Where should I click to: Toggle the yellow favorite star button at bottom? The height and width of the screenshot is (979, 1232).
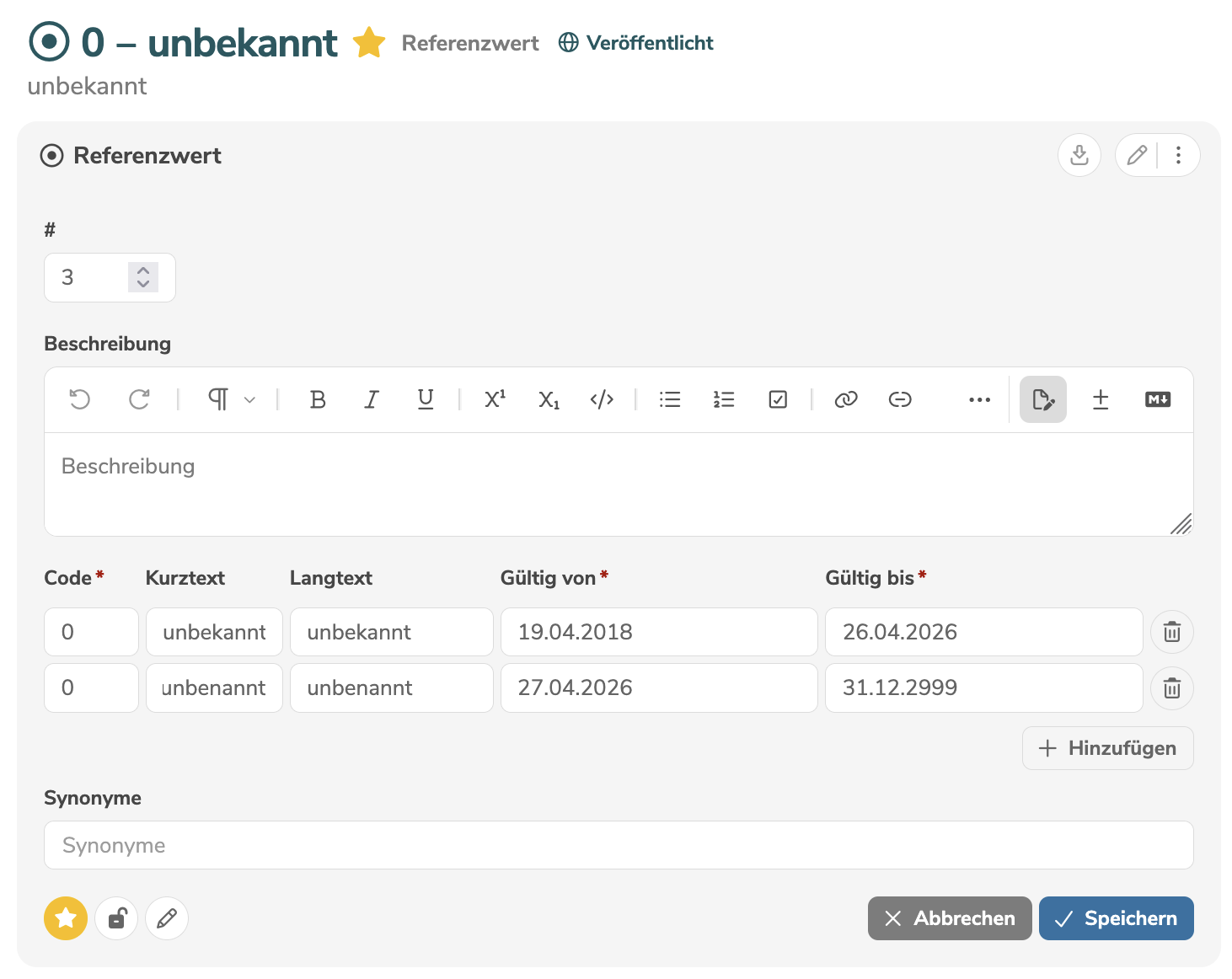[x=66, y=918]
